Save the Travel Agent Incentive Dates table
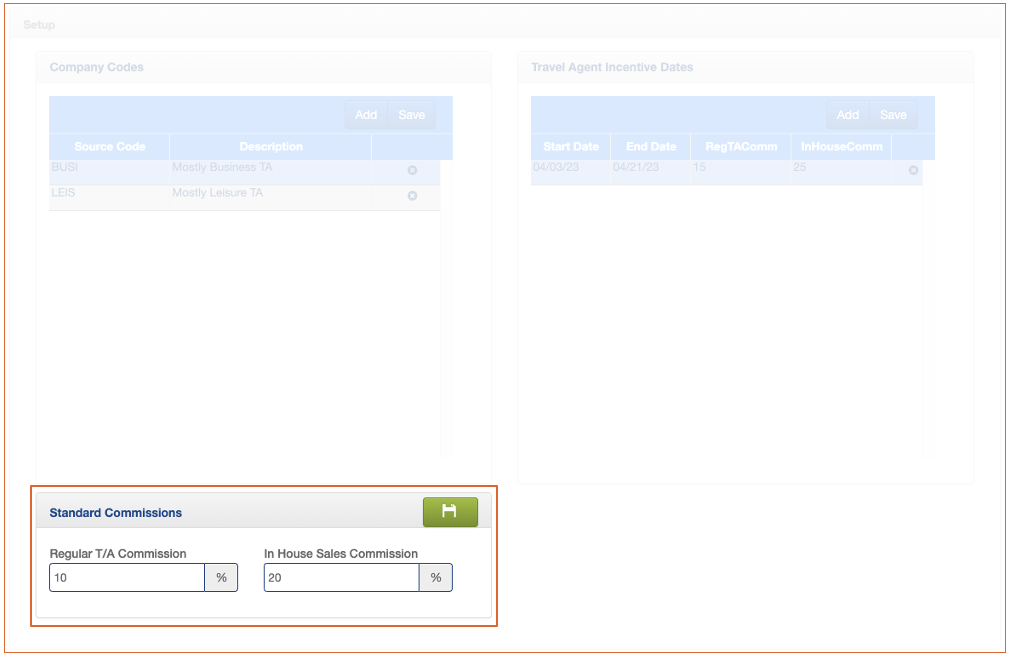 point(893,115)
